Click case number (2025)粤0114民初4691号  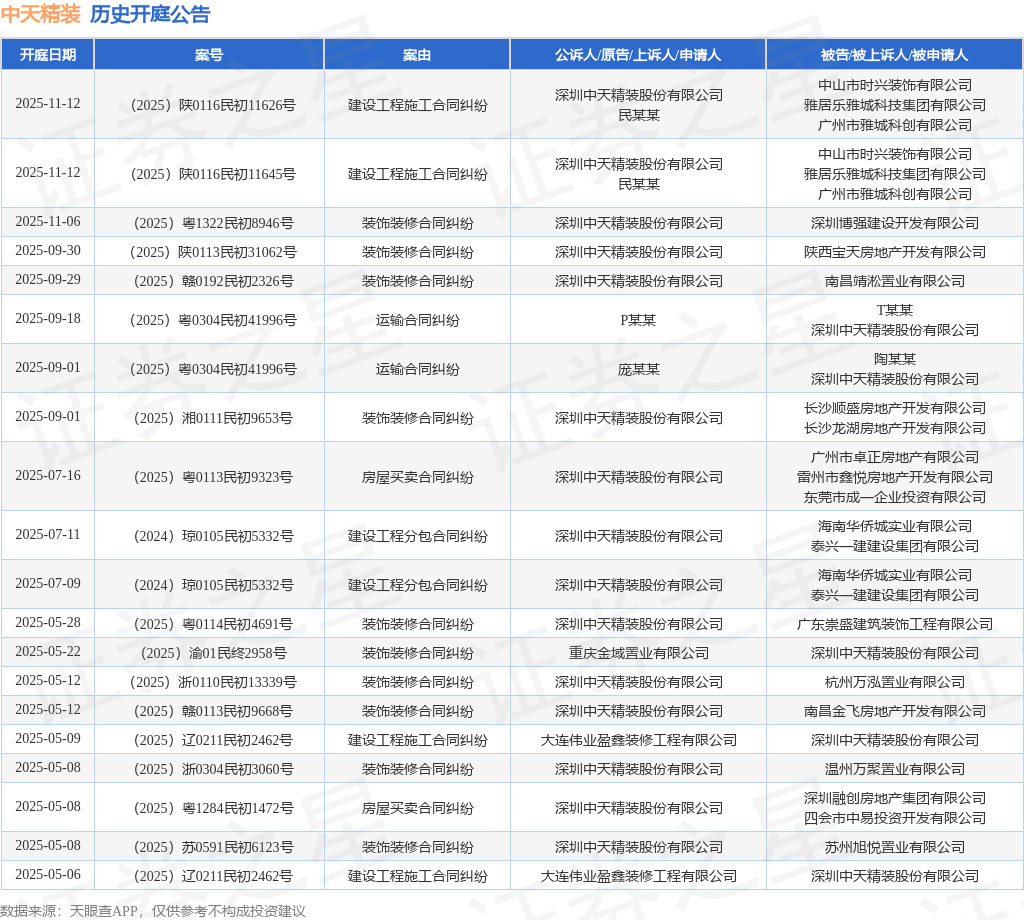pyautogui.click(x=213, y=624)
